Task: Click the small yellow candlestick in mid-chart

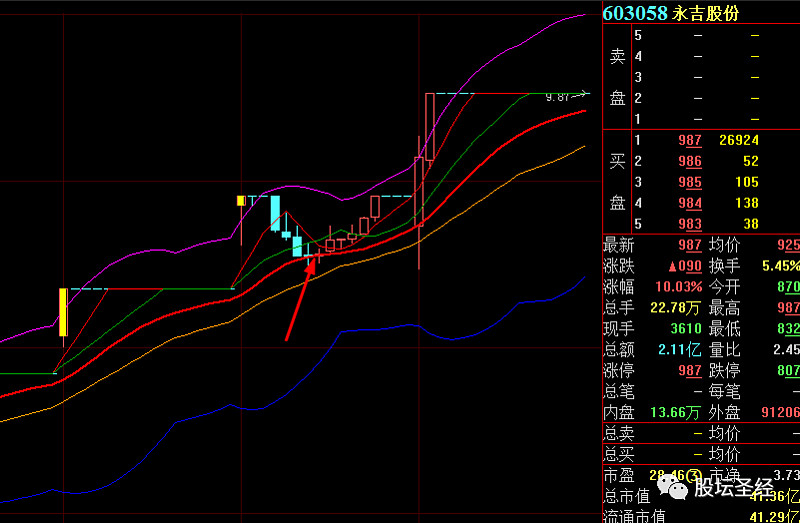Action: 241,201
